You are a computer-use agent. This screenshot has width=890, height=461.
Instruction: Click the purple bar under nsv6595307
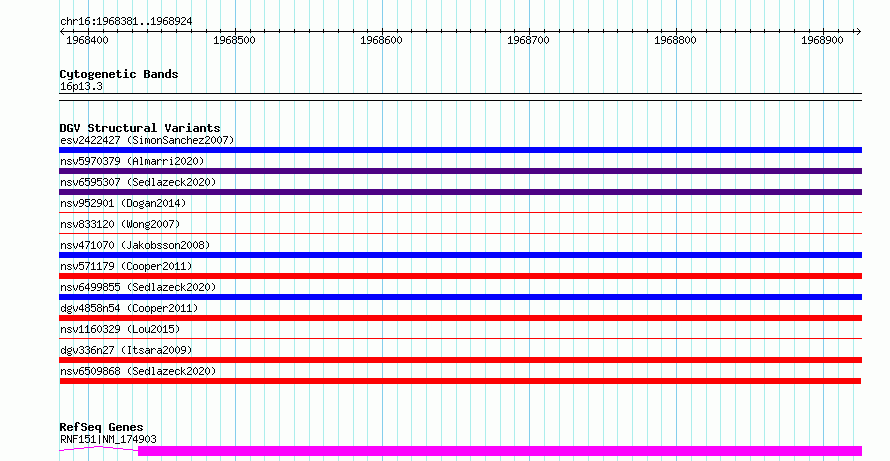[x=460, y=192]
